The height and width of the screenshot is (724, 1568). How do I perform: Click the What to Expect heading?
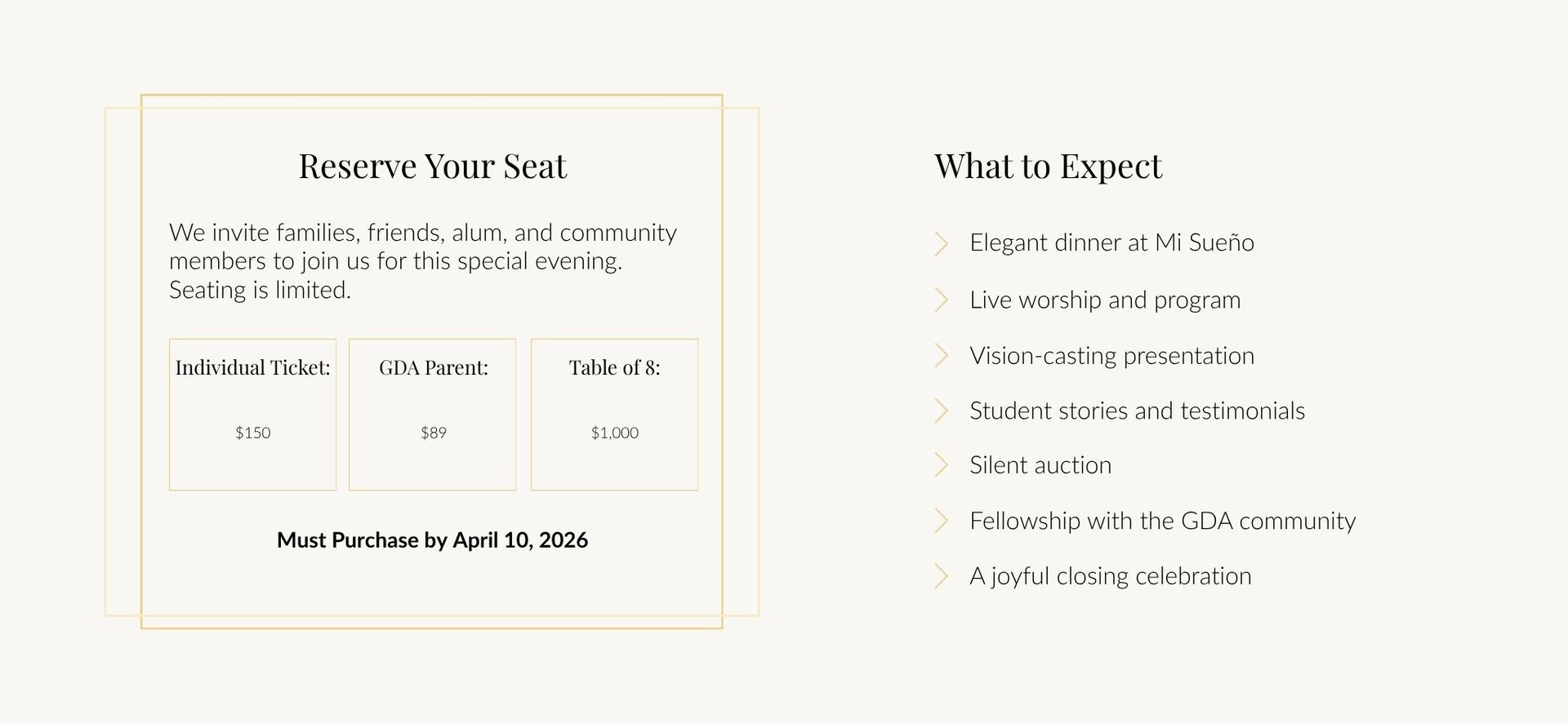(x=1048, y=167)
